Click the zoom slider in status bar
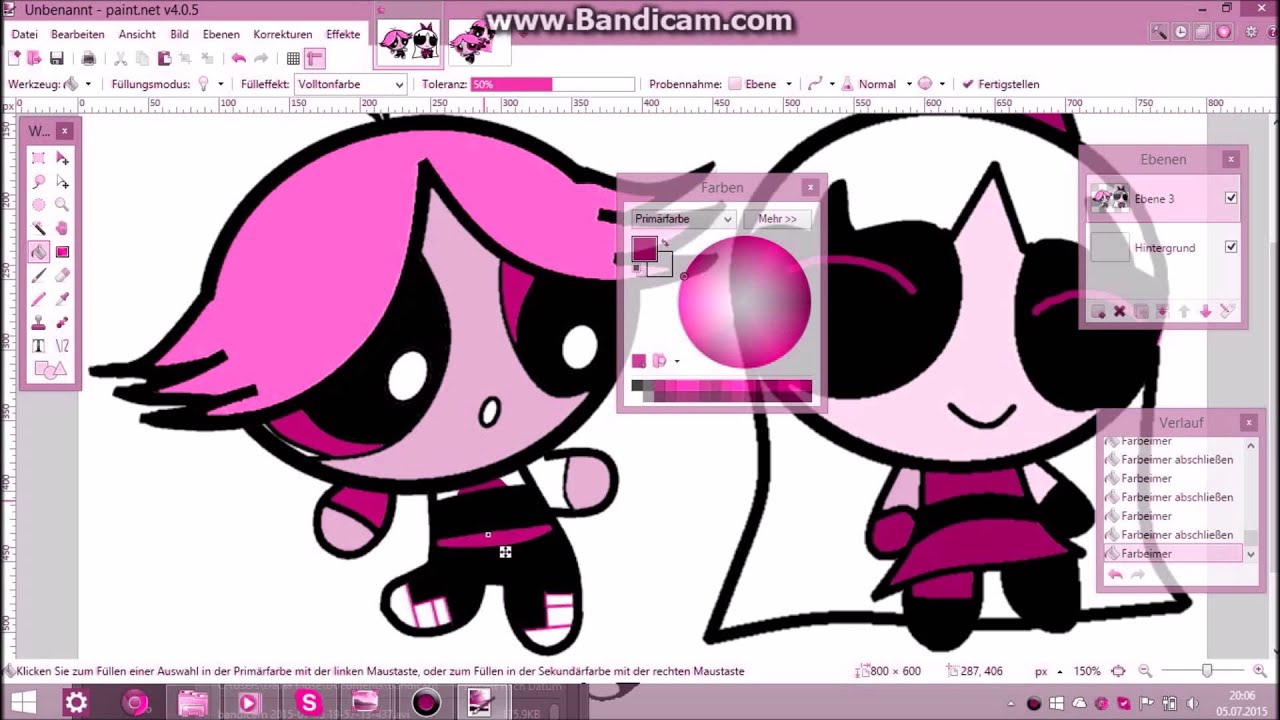This screenshot has width=1280, height=720. pyautogui.click(x=1207, y=671)
